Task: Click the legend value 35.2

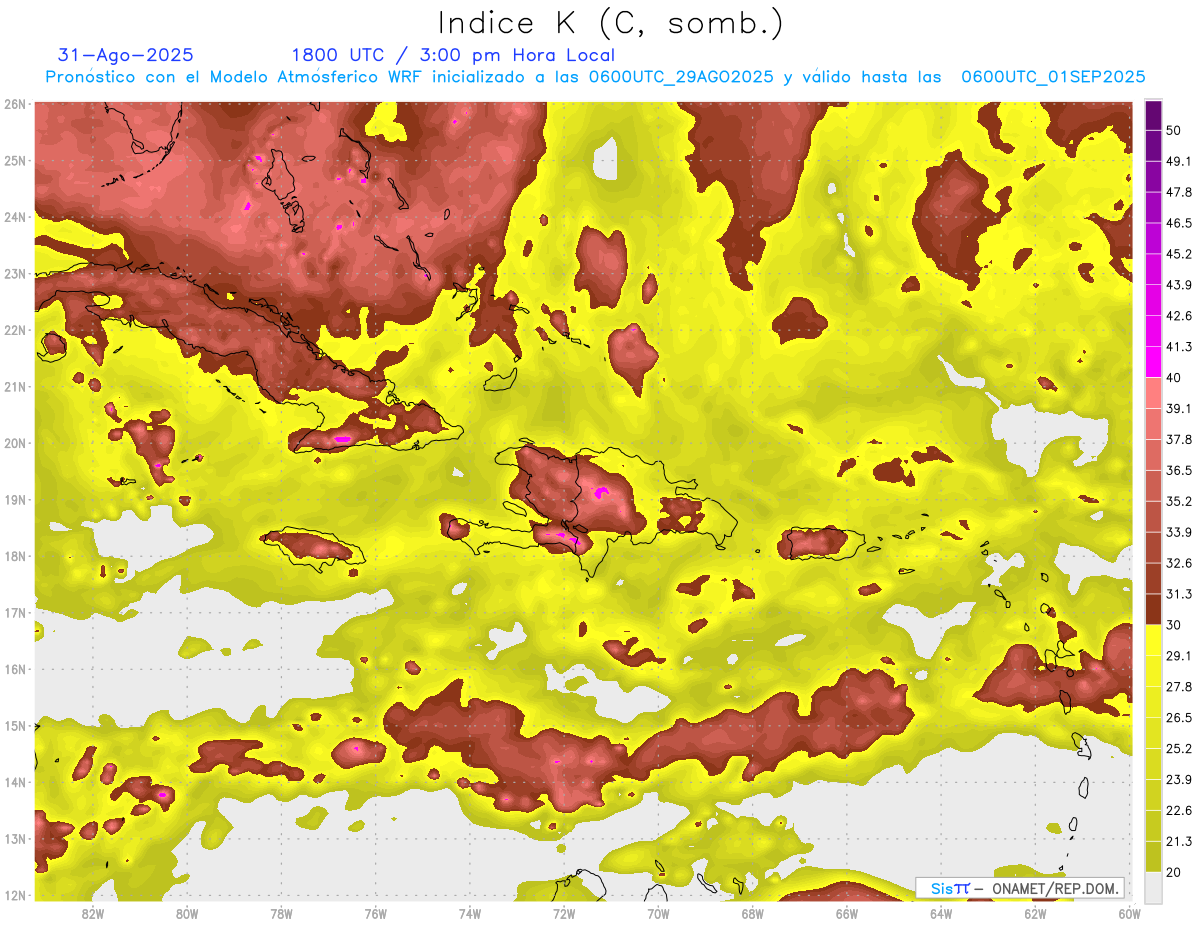Action: pos(1178,501)
